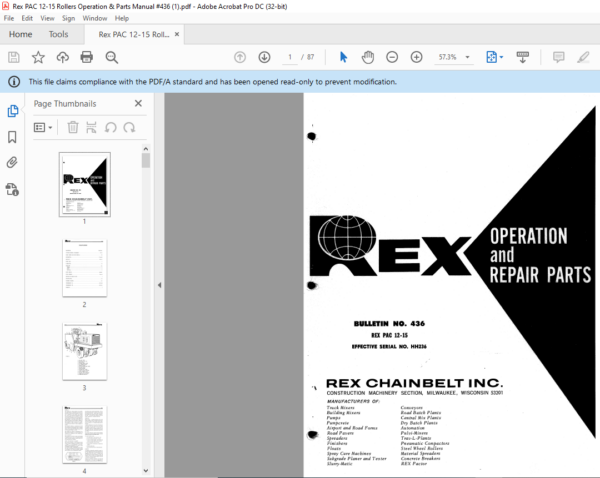This screenshot has height=478, width=600.
Task: Select page 4 thumbnail
Action: point(85,435)
